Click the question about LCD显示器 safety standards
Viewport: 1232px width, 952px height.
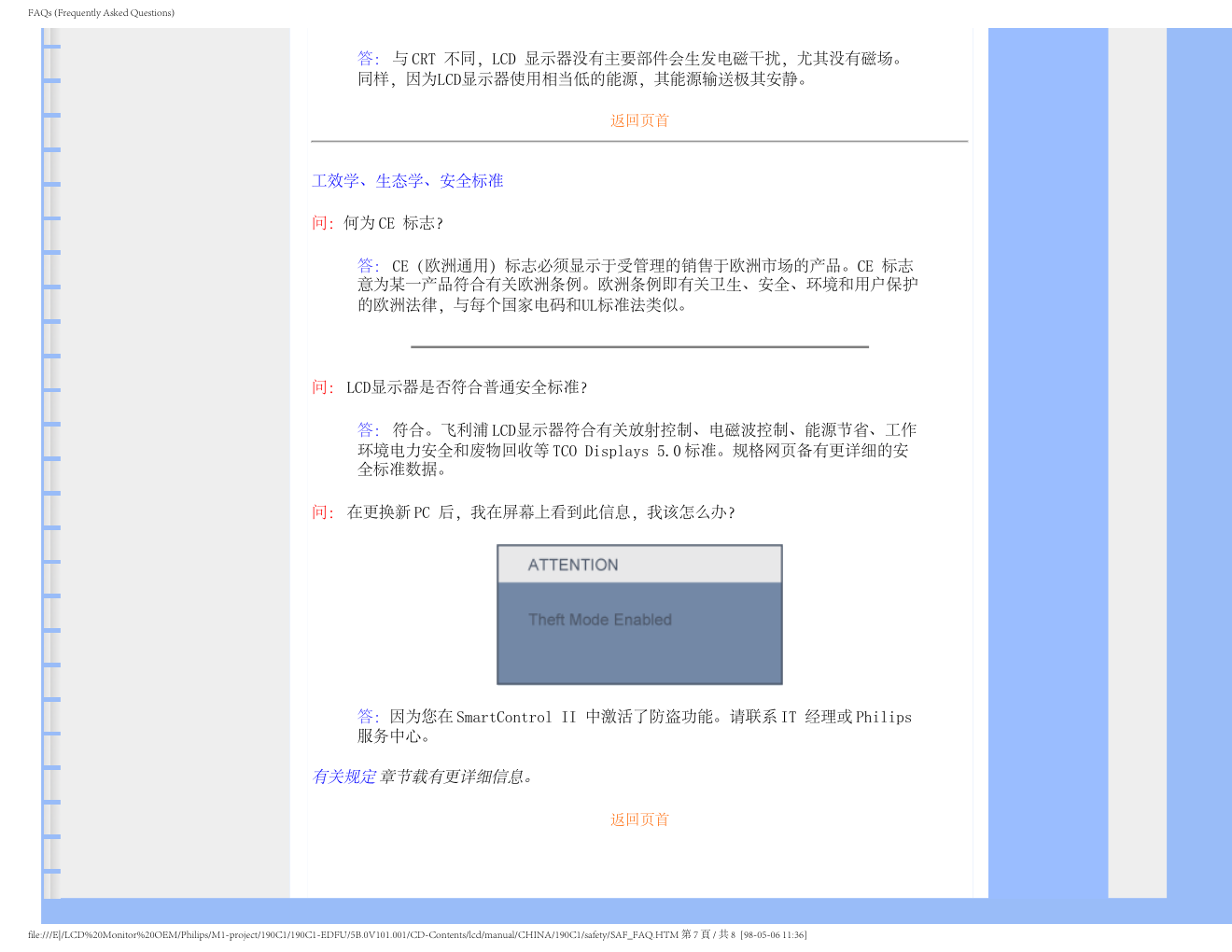point(467,387)
